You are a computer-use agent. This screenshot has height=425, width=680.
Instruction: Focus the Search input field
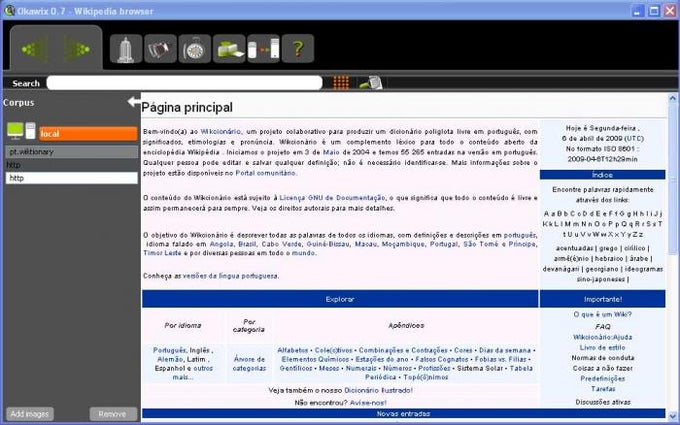tap(184, 83)
